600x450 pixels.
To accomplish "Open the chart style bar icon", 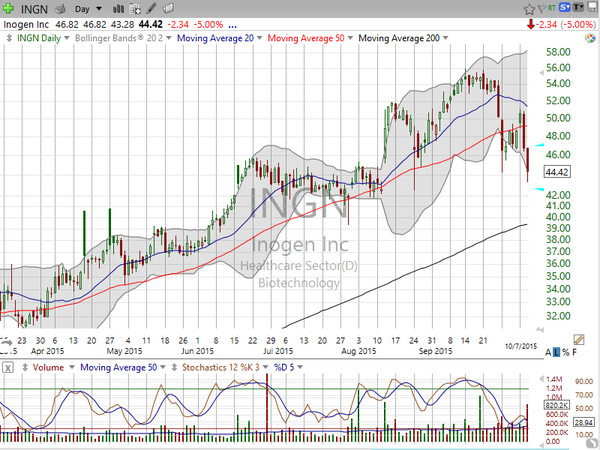I will pos(118,8).
